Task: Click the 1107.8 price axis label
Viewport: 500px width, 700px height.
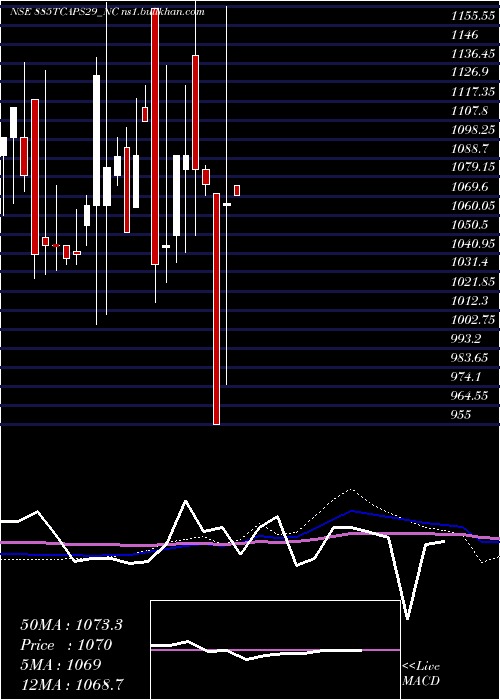Action: 469,111
